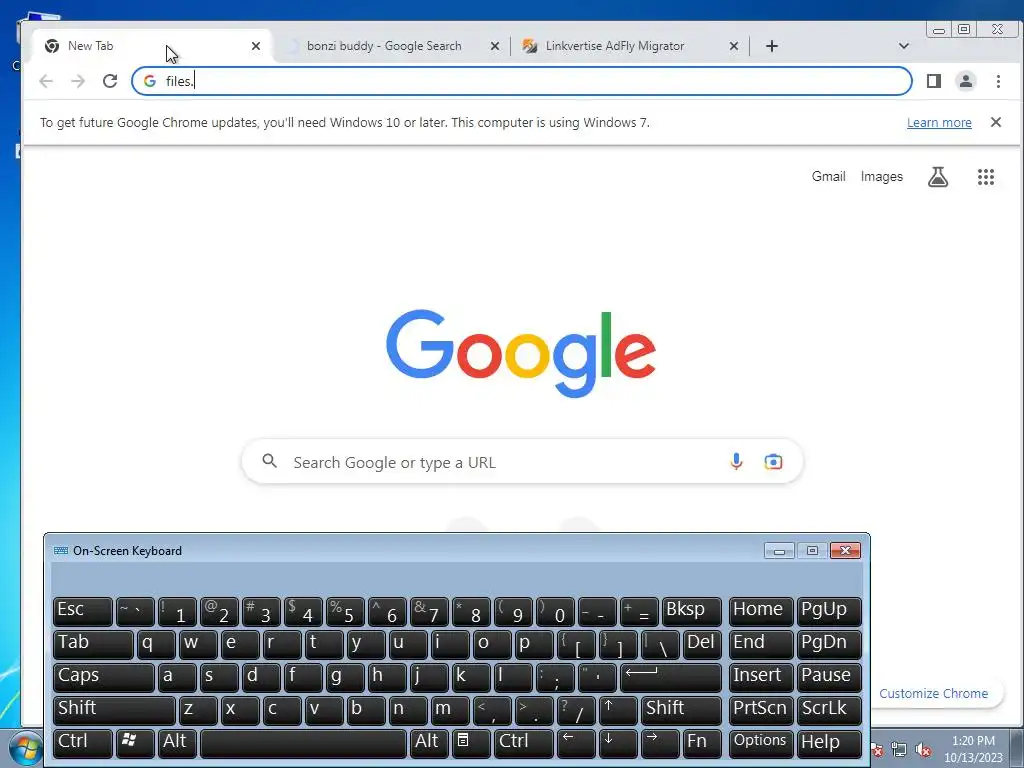
Task: Toggle right Shift key on keyboard
Action: (x=681, y=710)
